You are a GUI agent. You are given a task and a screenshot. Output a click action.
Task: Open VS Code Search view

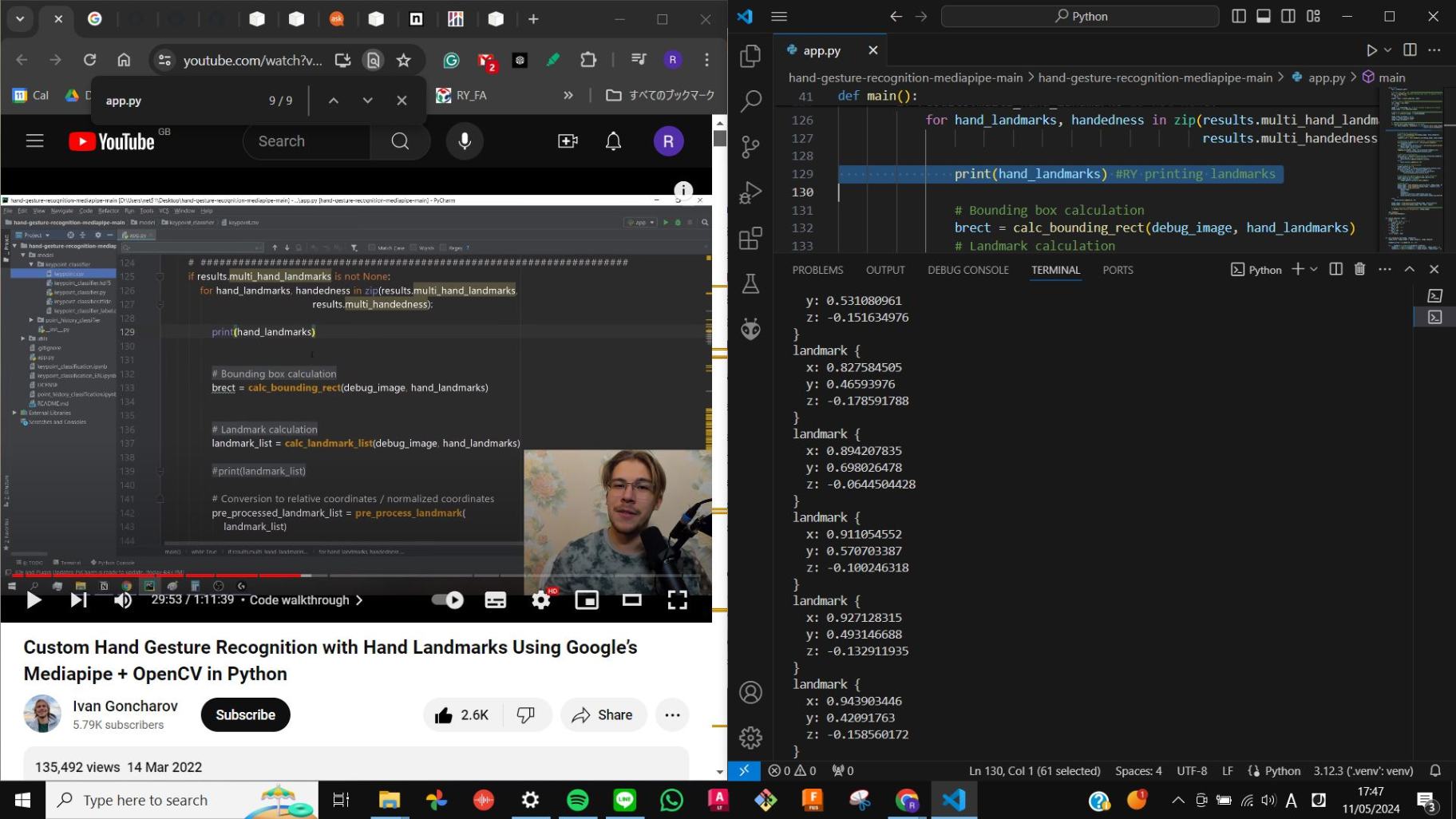coord(750,101)
